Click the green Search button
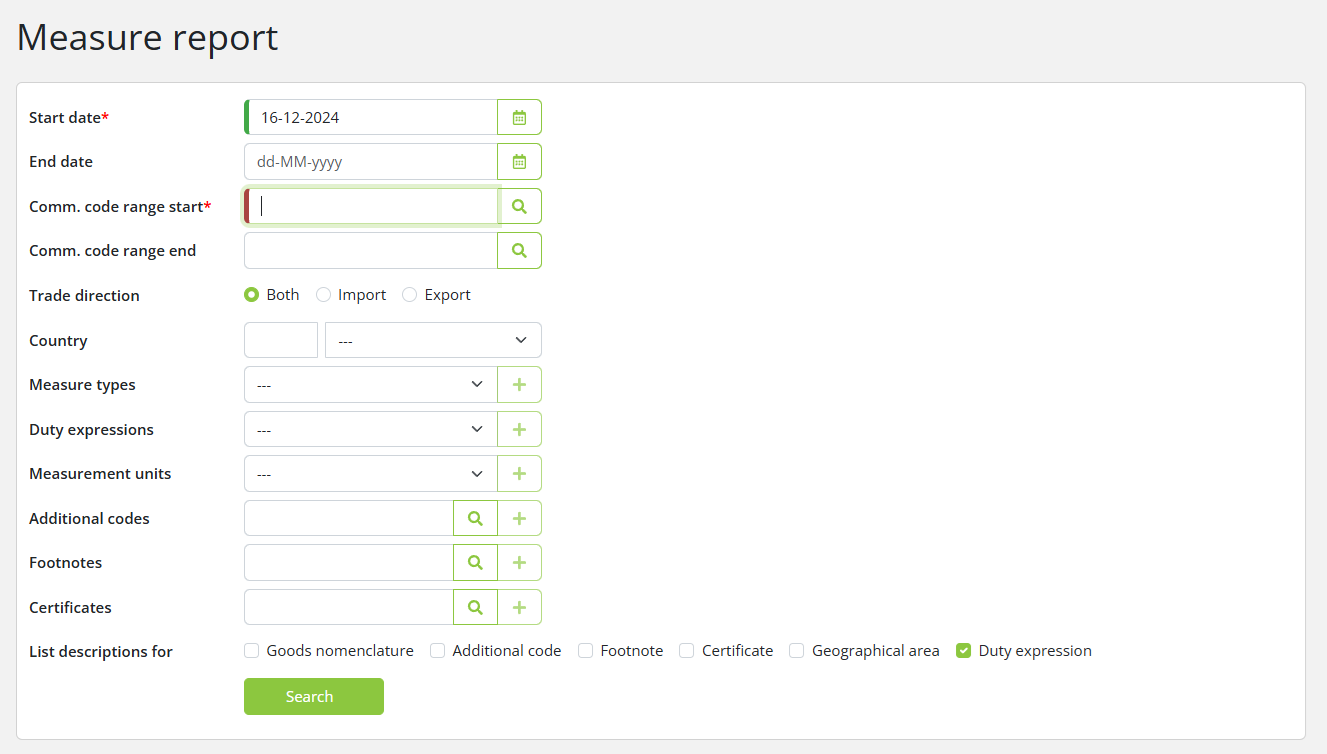This screenshot has width=1327, height=754. (x=313, y=696)
